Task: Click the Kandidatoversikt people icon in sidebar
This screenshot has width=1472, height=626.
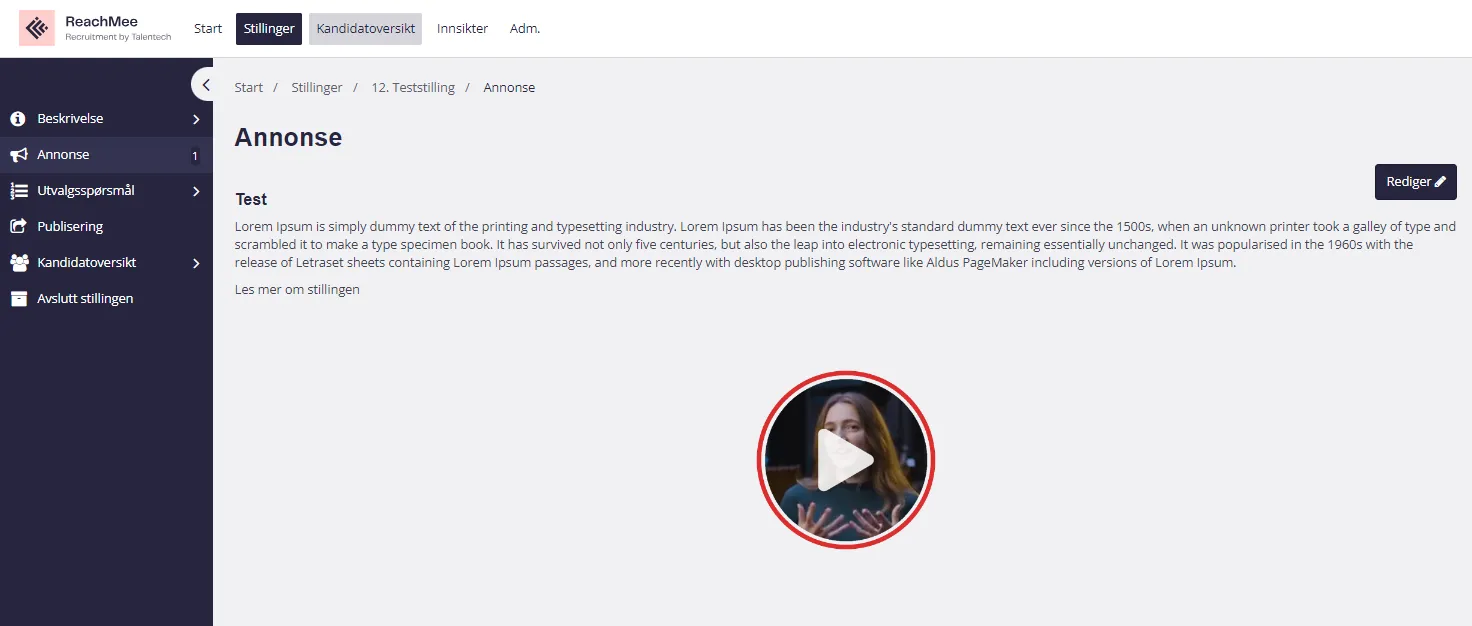Action: pyautogui.click(x=18, y=263)
